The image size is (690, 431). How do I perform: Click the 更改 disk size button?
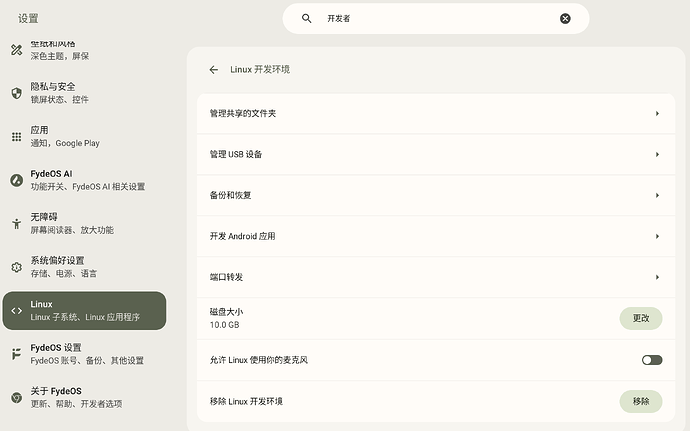[641, 318]
